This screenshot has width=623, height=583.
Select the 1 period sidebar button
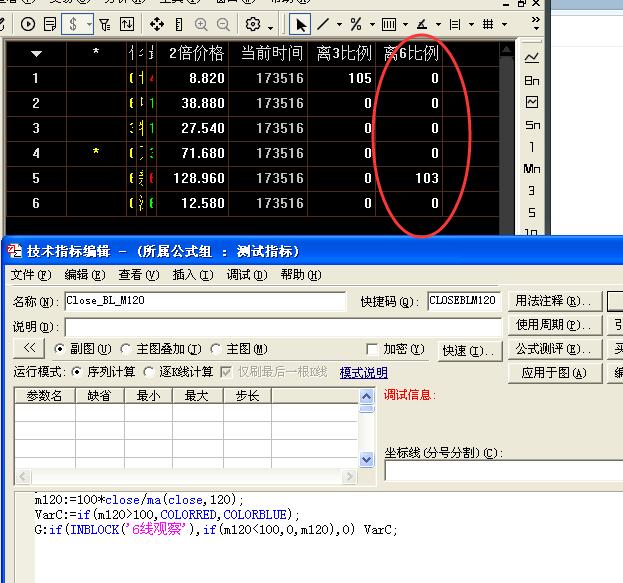tap(532, 147)
